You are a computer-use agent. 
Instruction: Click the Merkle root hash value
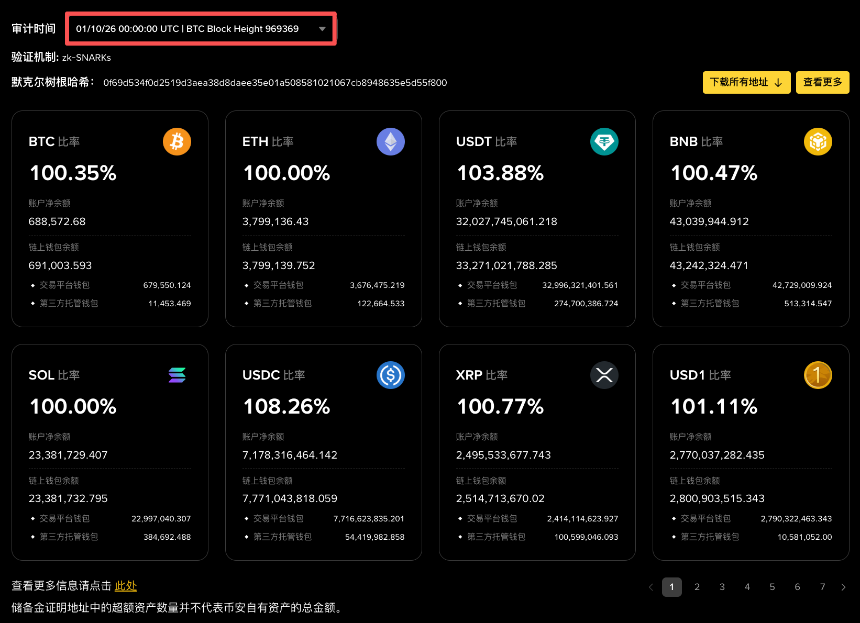pos(275,83)
